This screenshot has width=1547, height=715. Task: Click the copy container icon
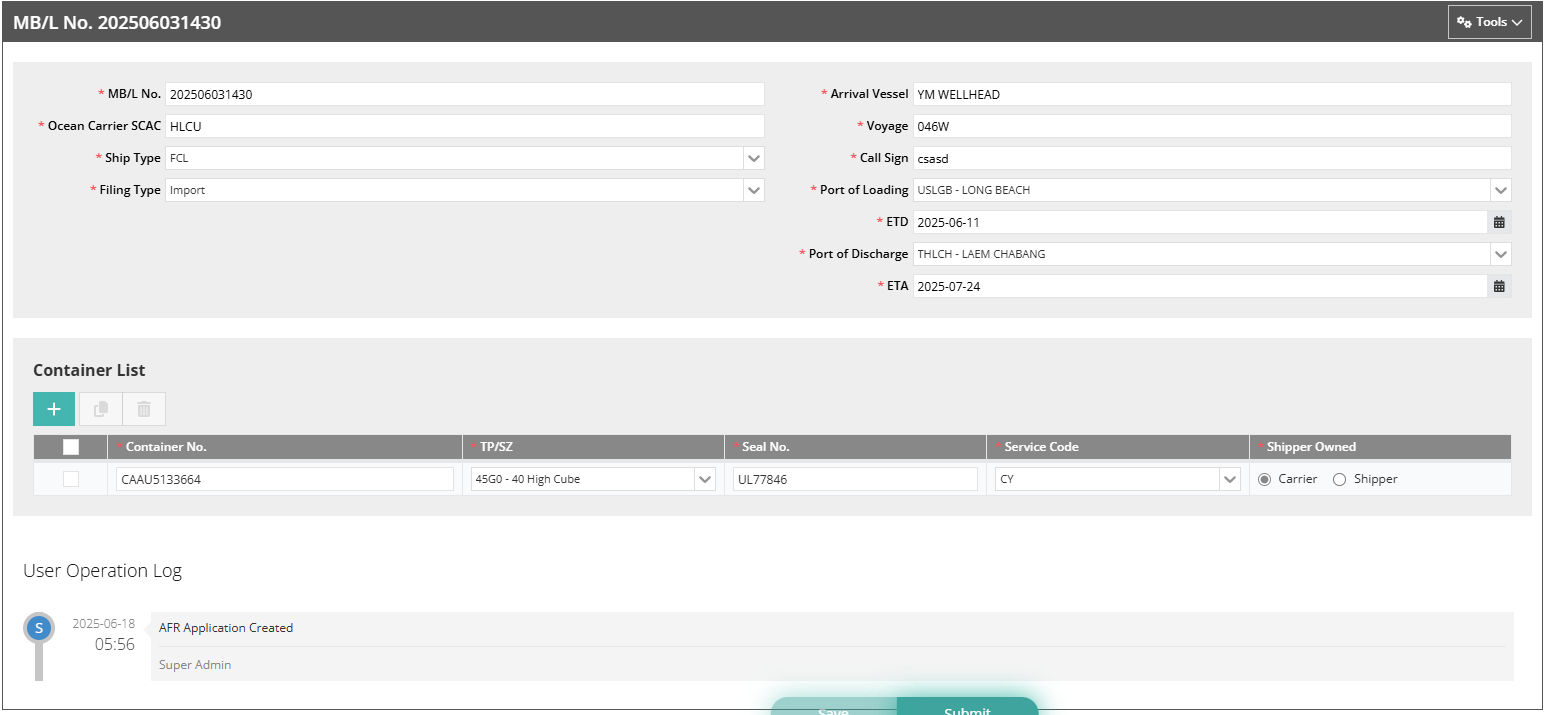click(101, 409)
